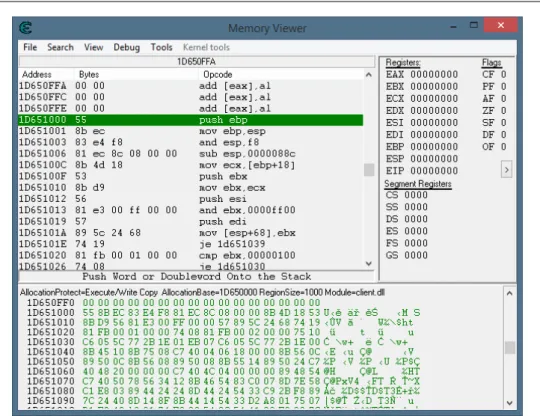Select row 1D651012 push esi

(191, 199)
